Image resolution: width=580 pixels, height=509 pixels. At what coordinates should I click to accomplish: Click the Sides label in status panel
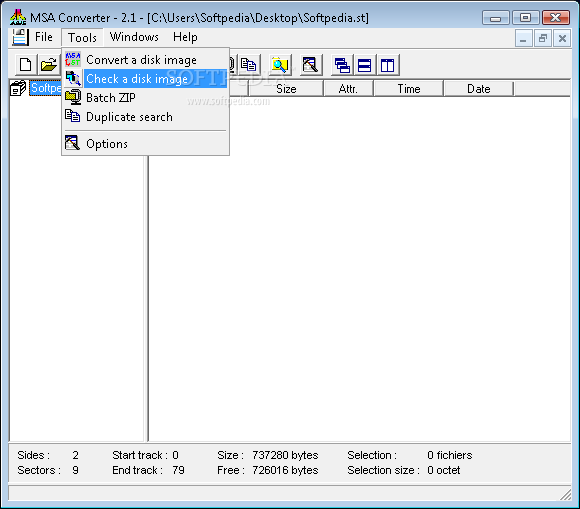(33, 455)
